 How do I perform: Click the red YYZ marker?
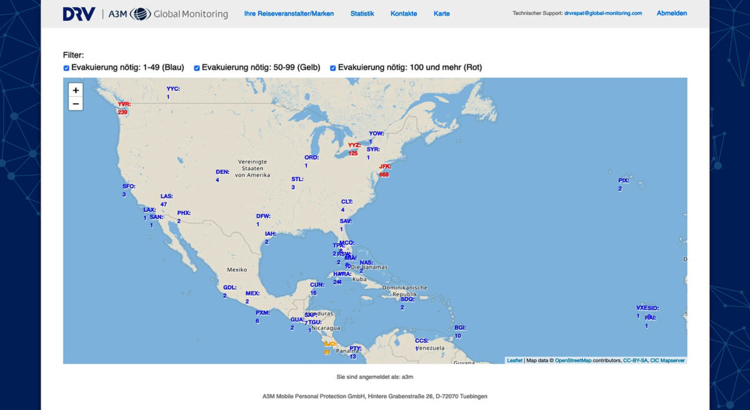tap(354, 149)
